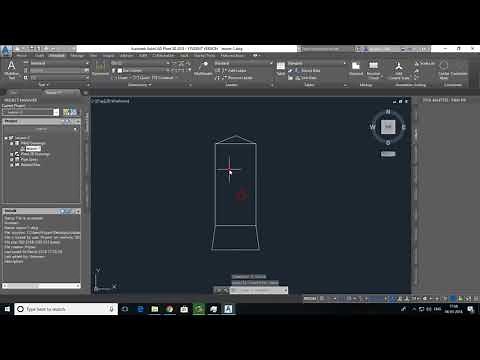Click the command line customize icon
Image resolution: width=480 pixels, height=360 pixels.
(x=225, y=290)
